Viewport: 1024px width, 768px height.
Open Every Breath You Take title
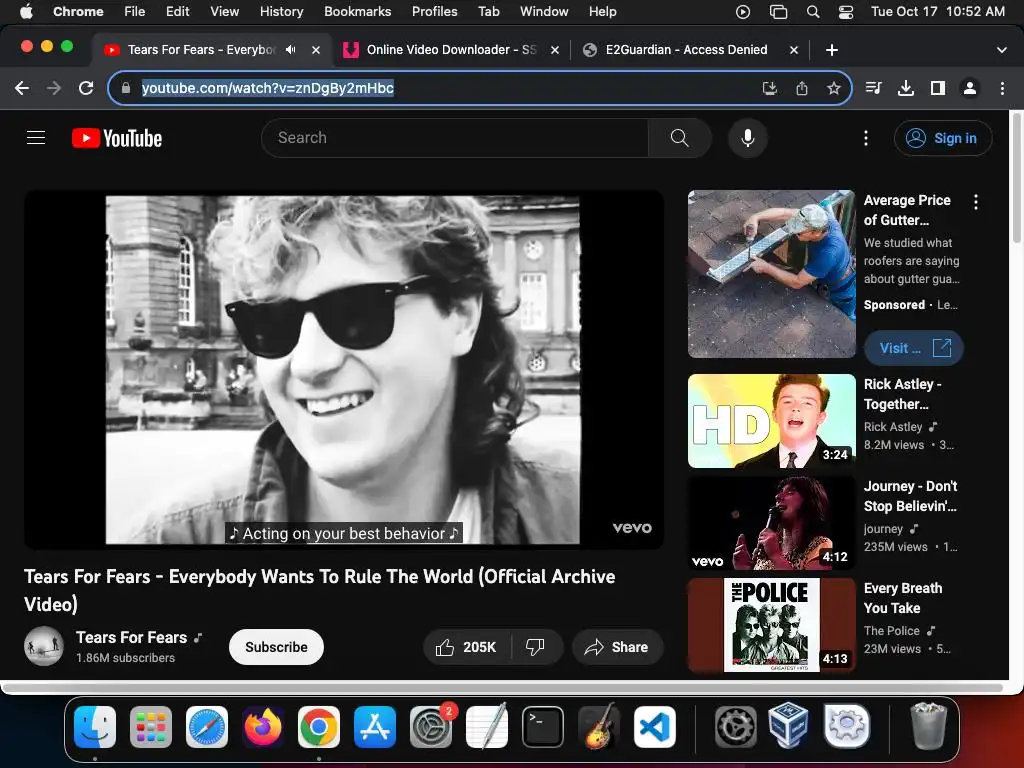click(903, 598)
